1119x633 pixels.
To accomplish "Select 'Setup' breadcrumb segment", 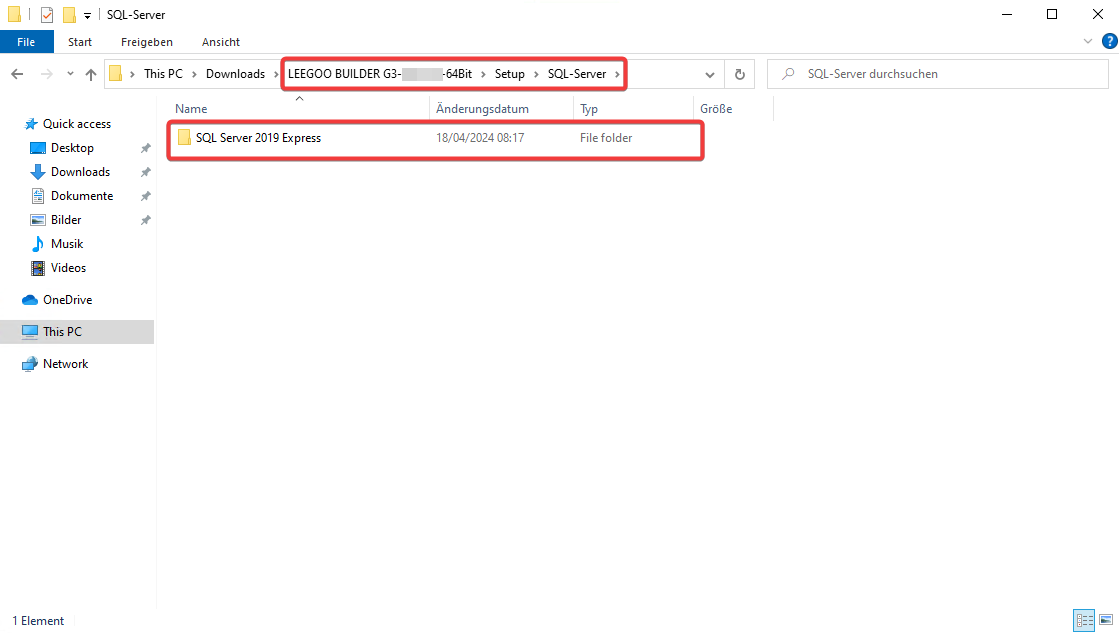I will [x=510, y=74].
